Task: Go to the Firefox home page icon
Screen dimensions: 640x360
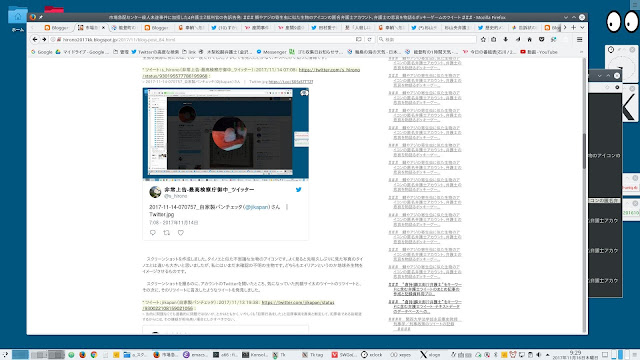Action: tap(529, 40)
